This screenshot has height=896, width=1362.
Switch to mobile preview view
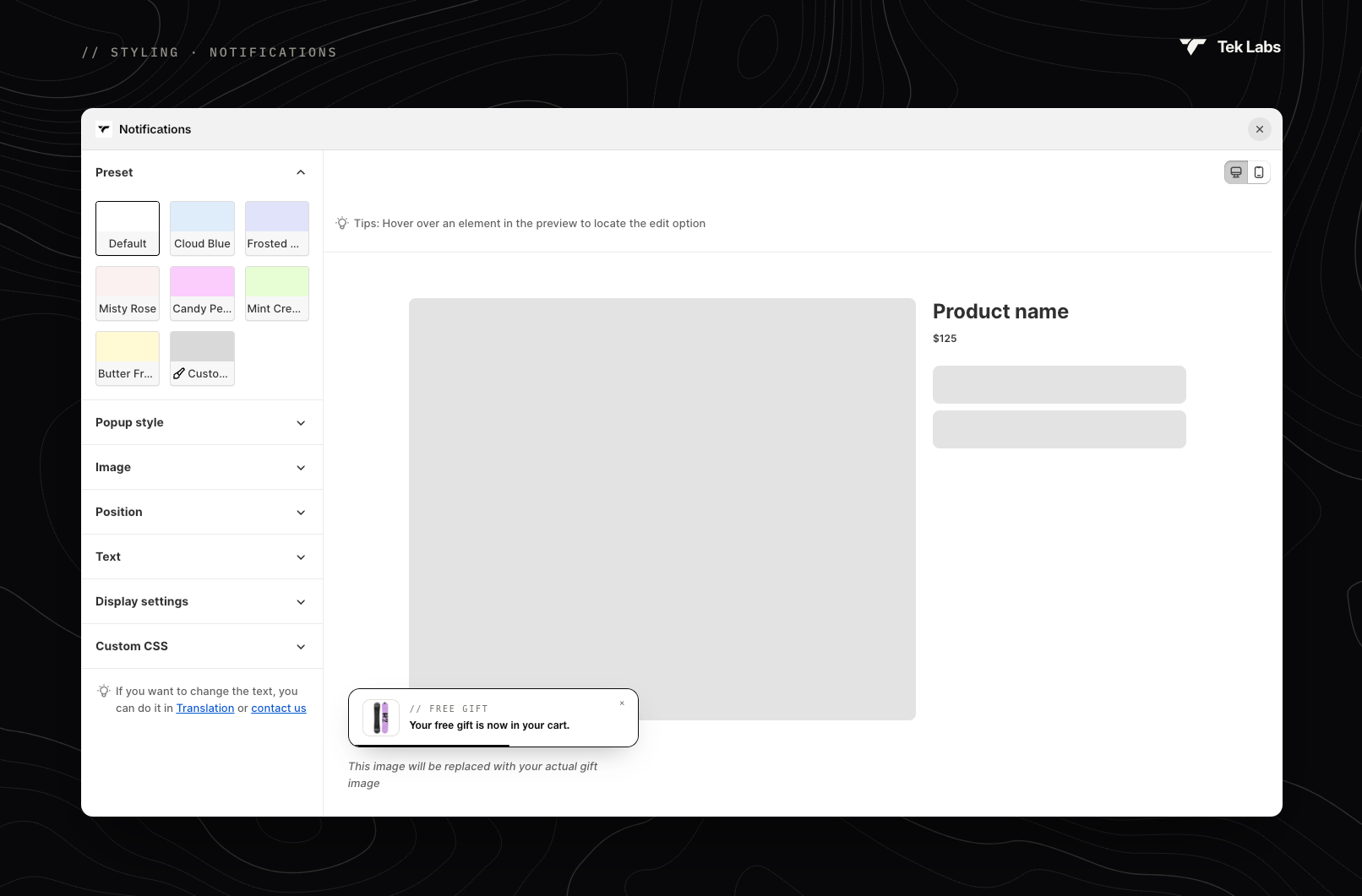[x=1259, y=172]
